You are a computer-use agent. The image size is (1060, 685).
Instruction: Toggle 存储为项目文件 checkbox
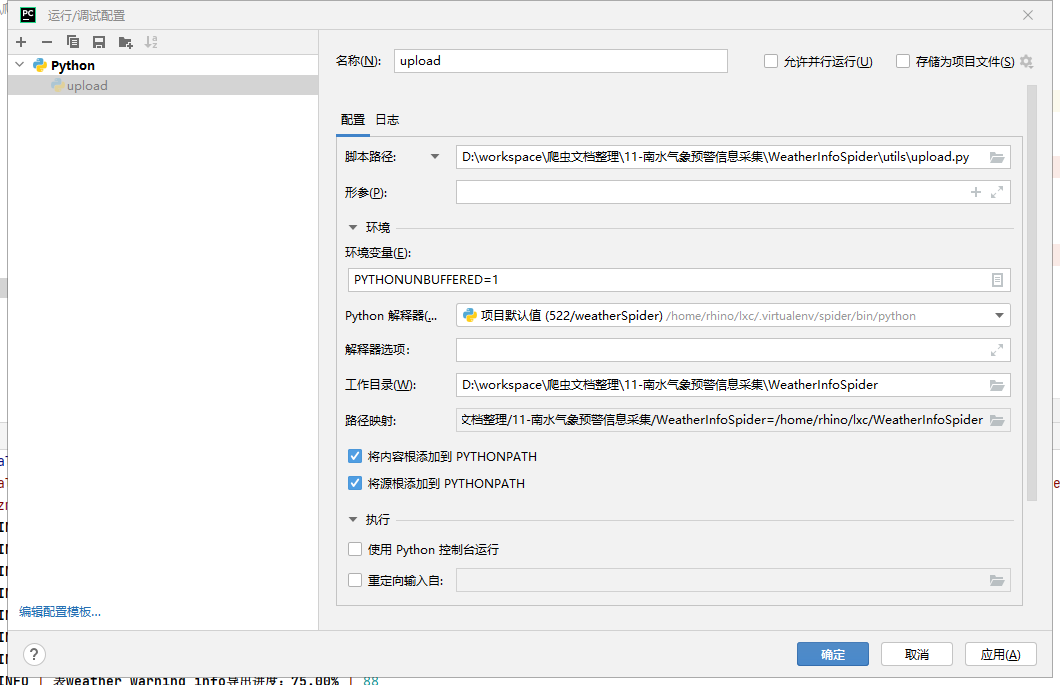pyautogui.click(x=903, y=61)
